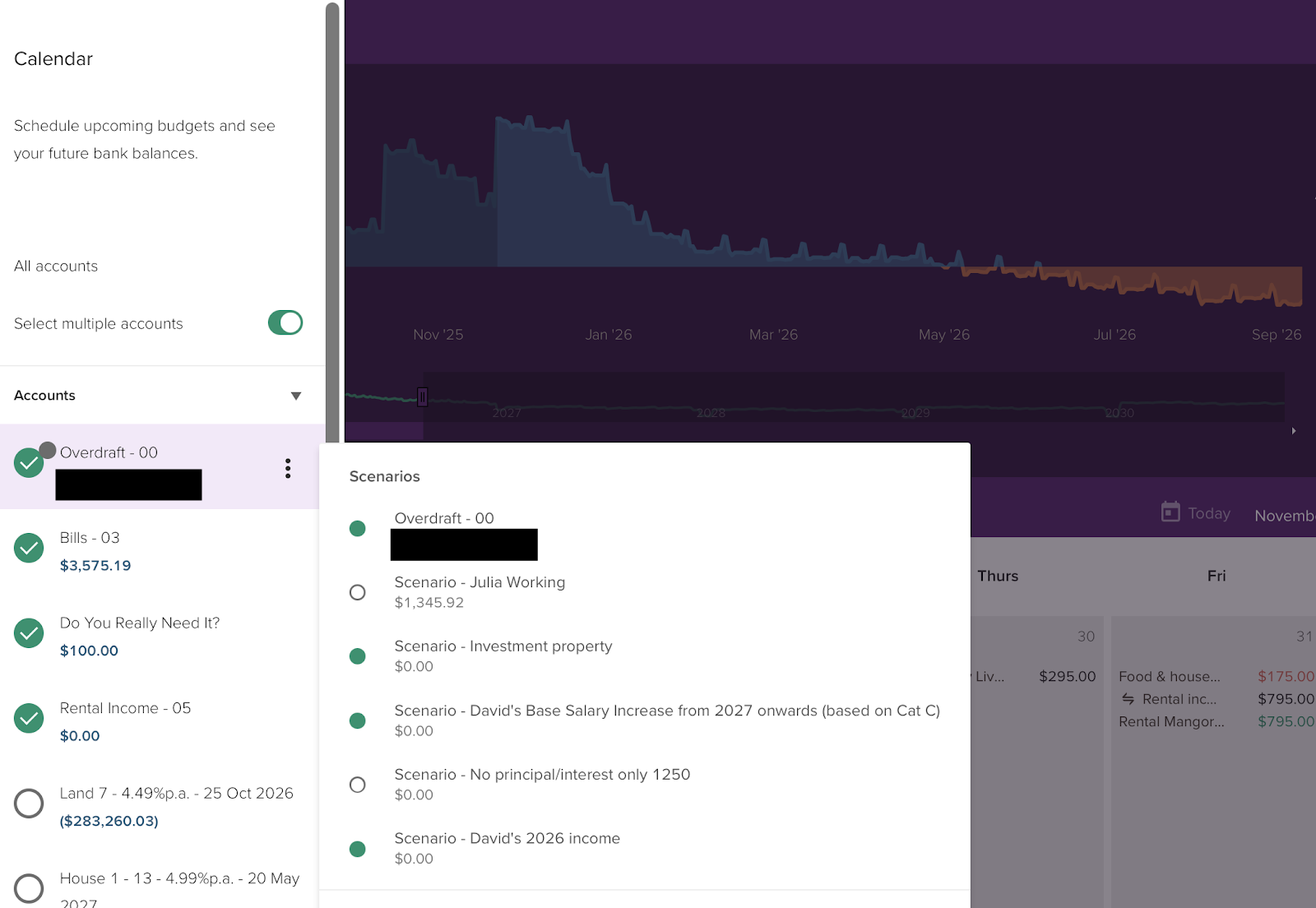Click the Today button
The width and height of the screenshot is (1316, 908).
click(1208, 513)
